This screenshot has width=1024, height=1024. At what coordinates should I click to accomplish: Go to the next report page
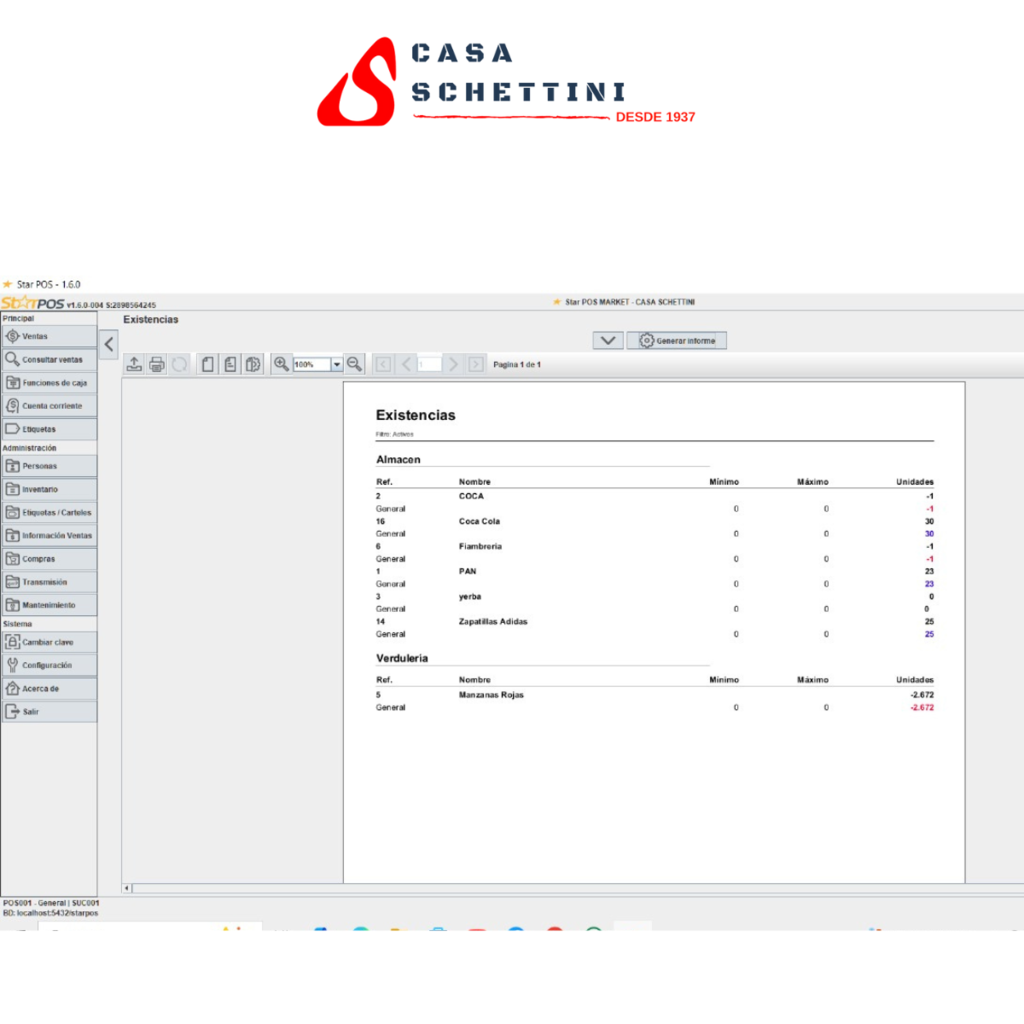pos(453,364)
